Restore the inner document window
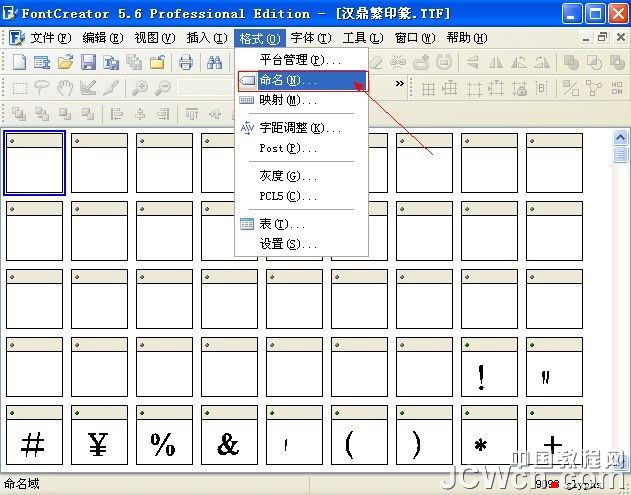The image size is (631, 495). [602, 37]
